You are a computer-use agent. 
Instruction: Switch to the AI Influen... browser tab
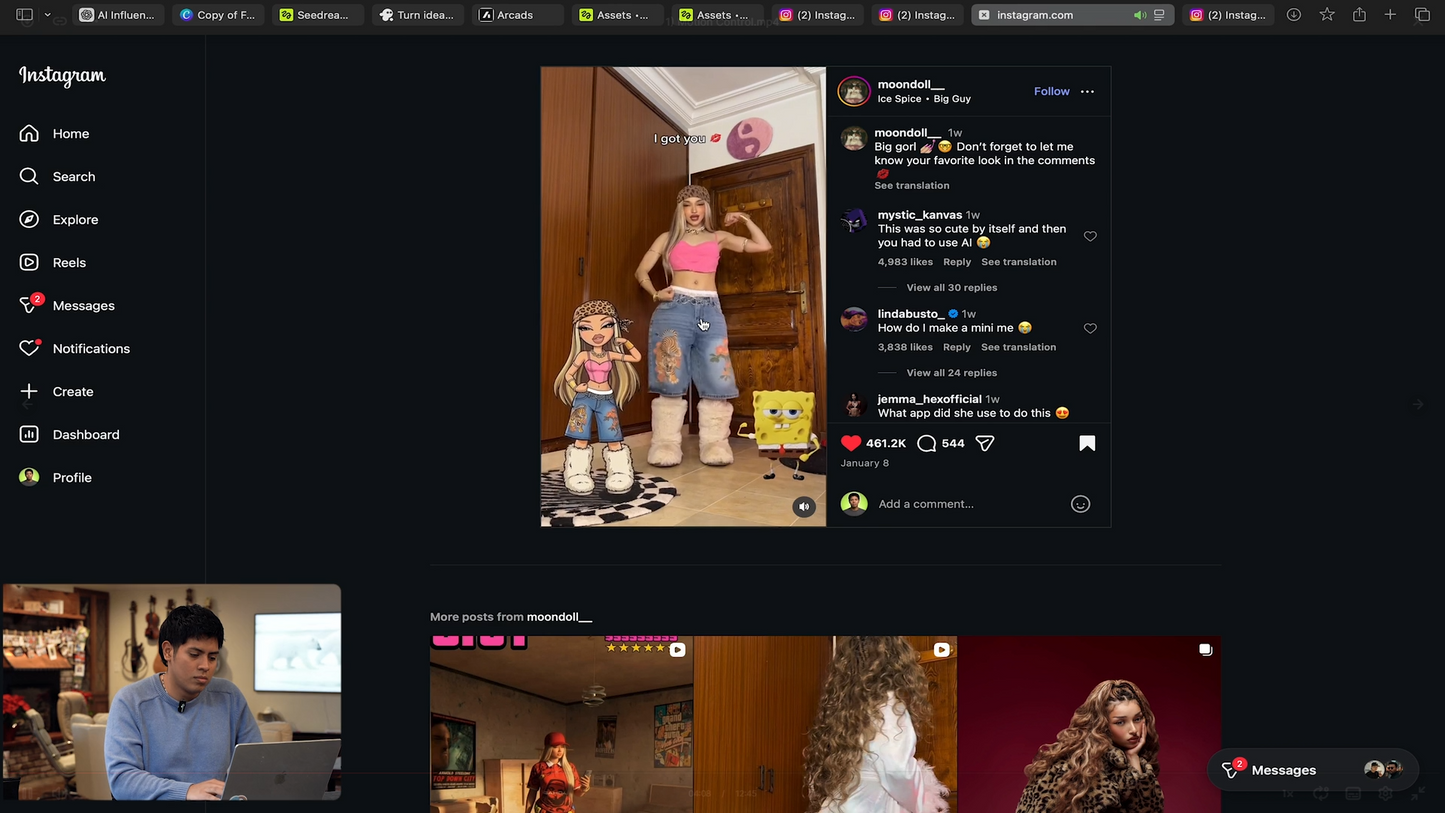[116, 15]
